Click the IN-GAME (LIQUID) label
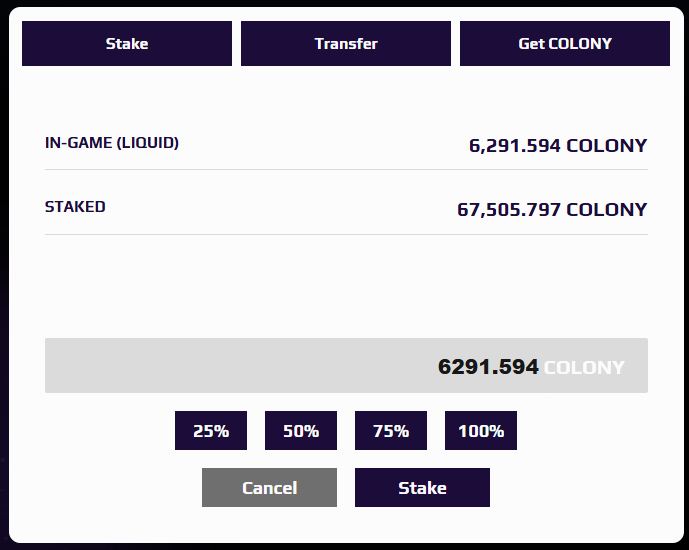This screenshot has width=689, height=550. pyautogui.click(x=112, y=143)
